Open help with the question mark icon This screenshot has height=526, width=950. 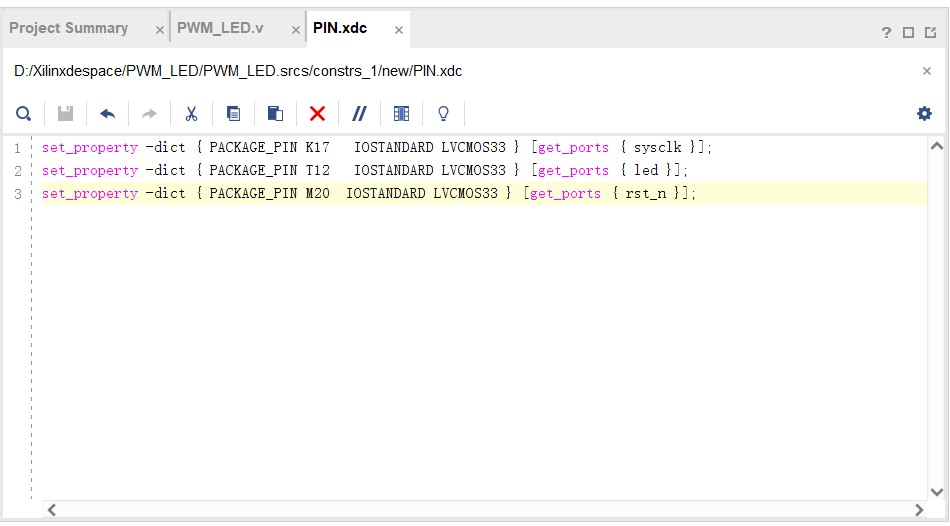click(x=886, y=32)
